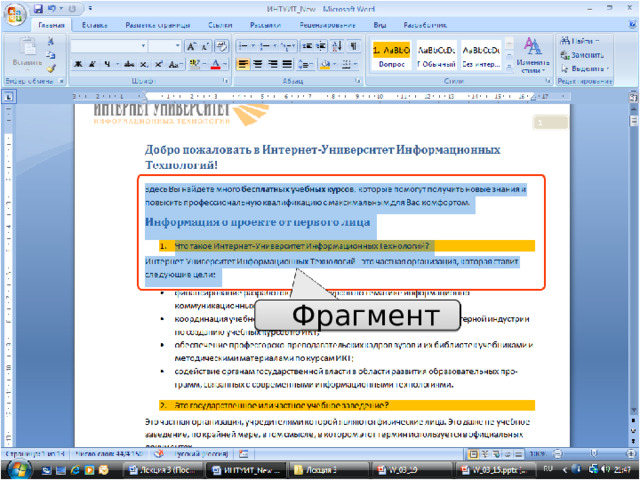Open the Вставка ribbon tab

[x=94, y=25]
